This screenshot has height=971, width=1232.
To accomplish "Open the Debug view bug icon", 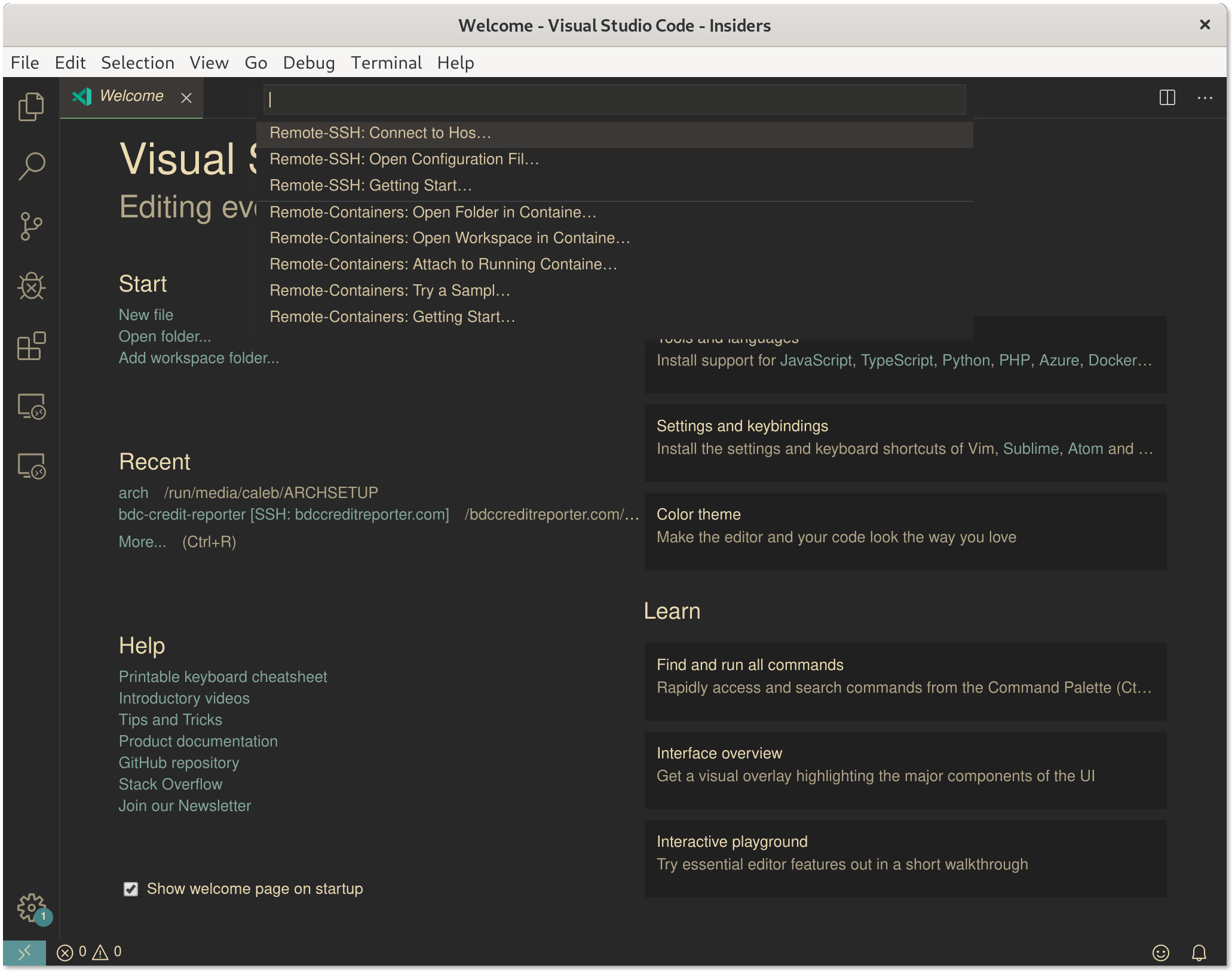I will (31, 286).
